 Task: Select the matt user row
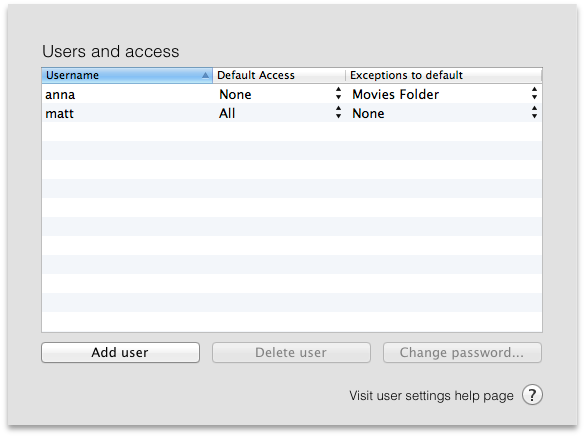pyautogui.click(x=292, y=113)
